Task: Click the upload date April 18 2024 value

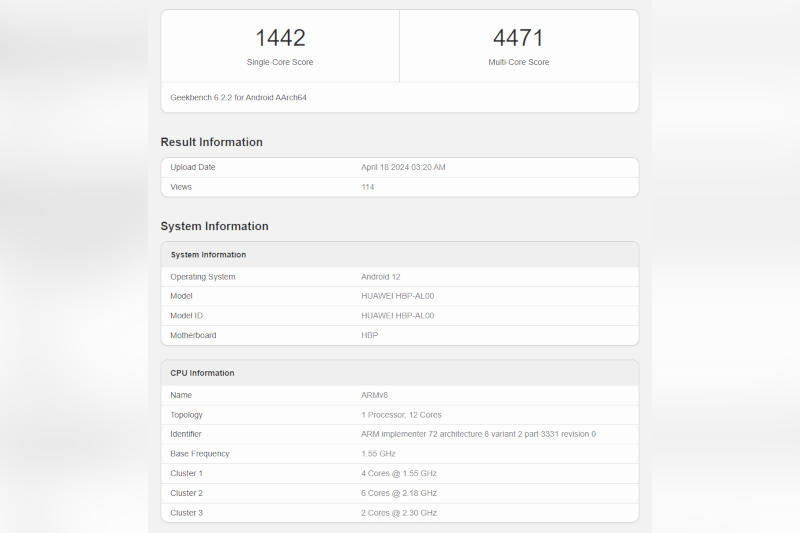Action: coord(403,167)
